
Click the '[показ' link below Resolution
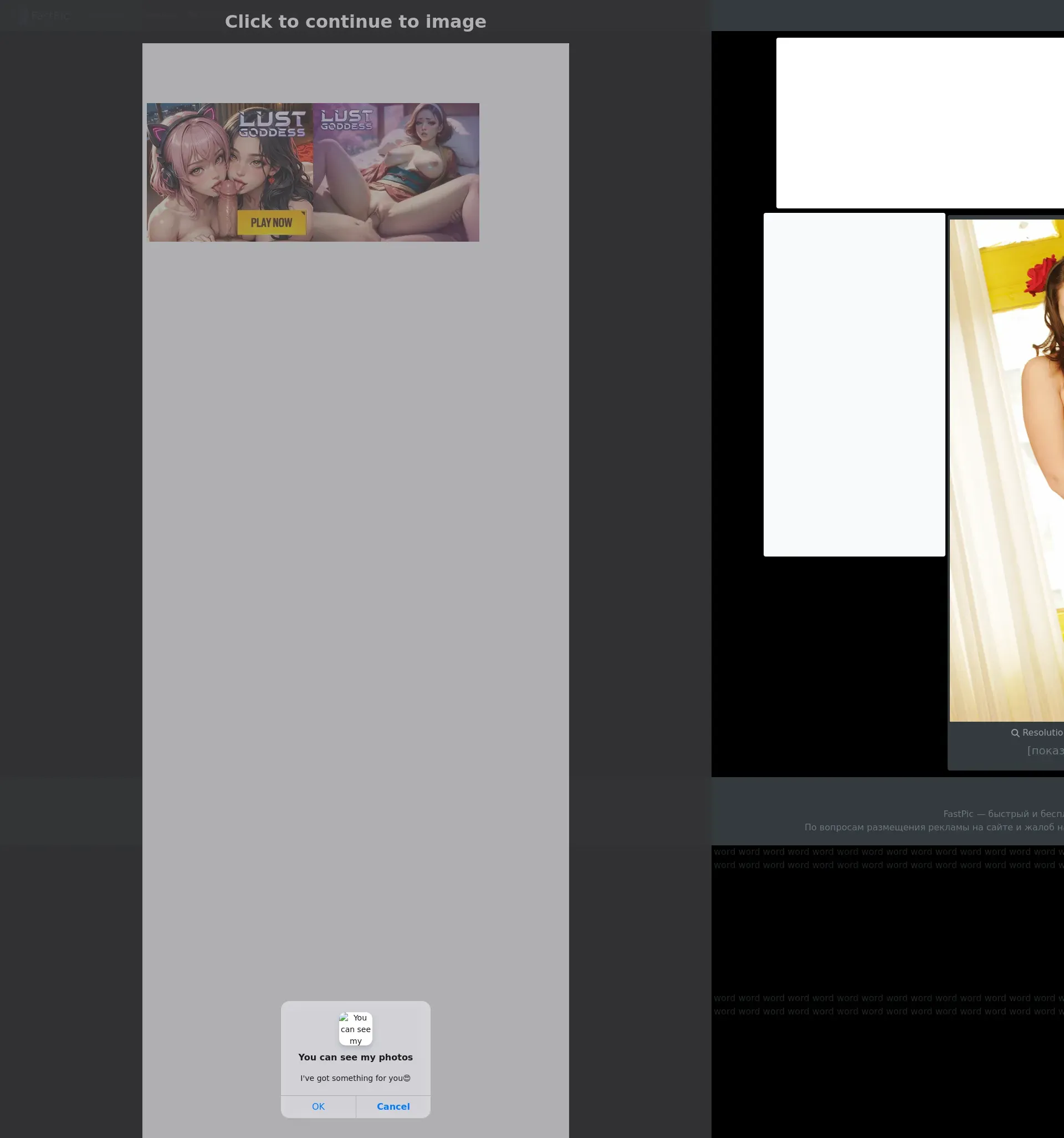tap(1045, 751)
